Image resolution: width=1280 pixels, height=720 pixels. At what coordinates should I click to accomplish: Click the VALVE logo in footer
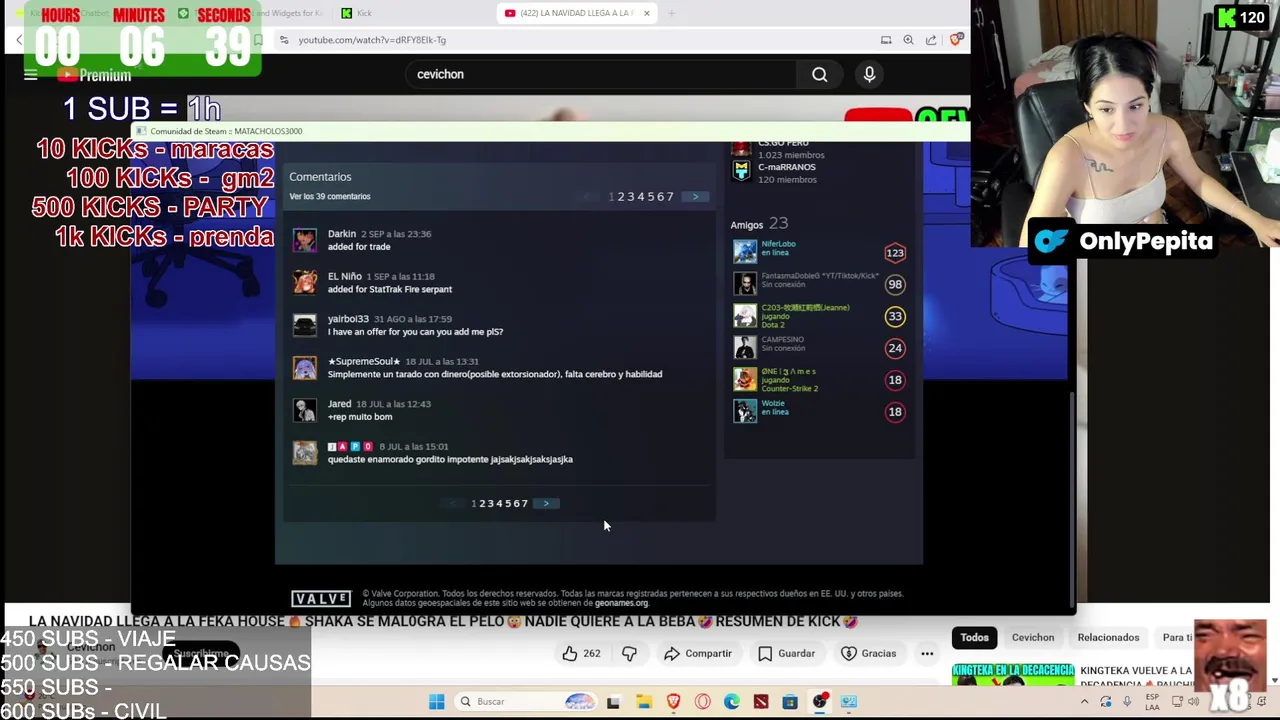point(321,598)
